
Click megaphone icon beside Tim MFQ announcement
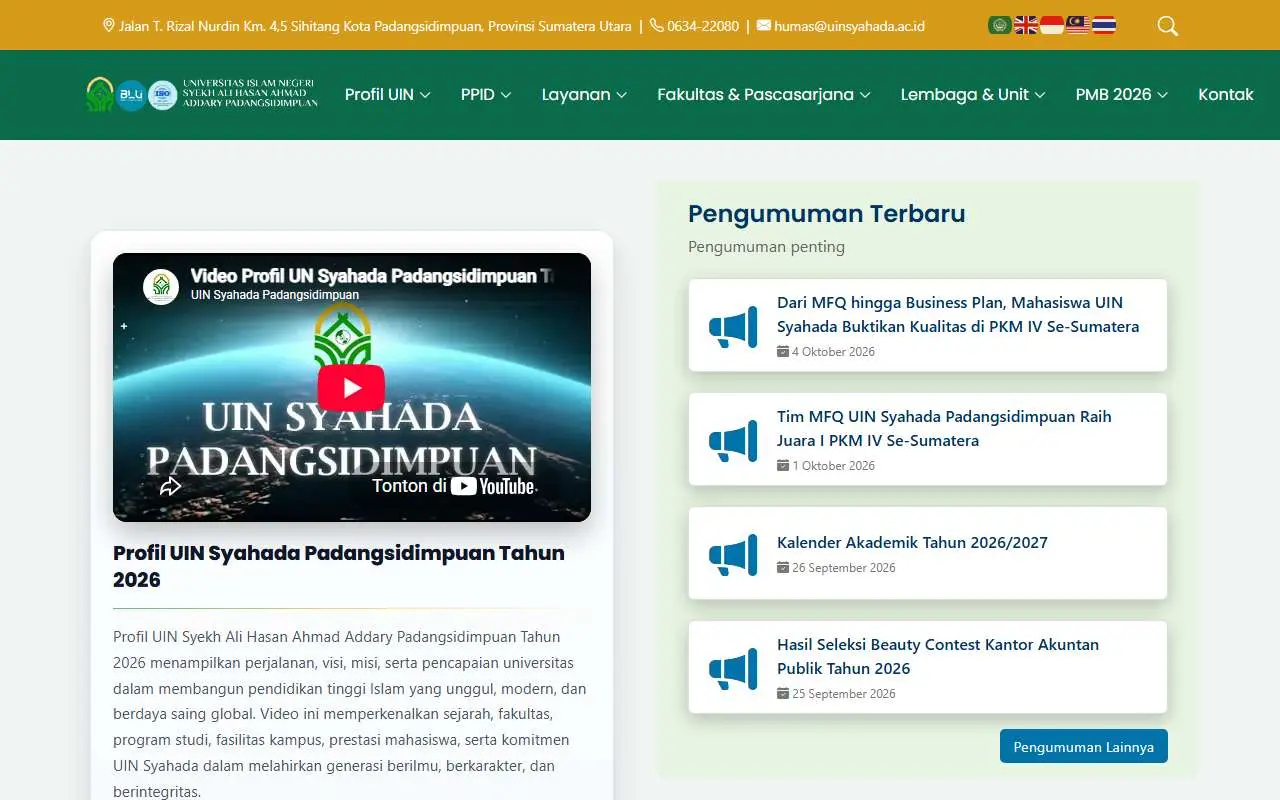(733, 440)
